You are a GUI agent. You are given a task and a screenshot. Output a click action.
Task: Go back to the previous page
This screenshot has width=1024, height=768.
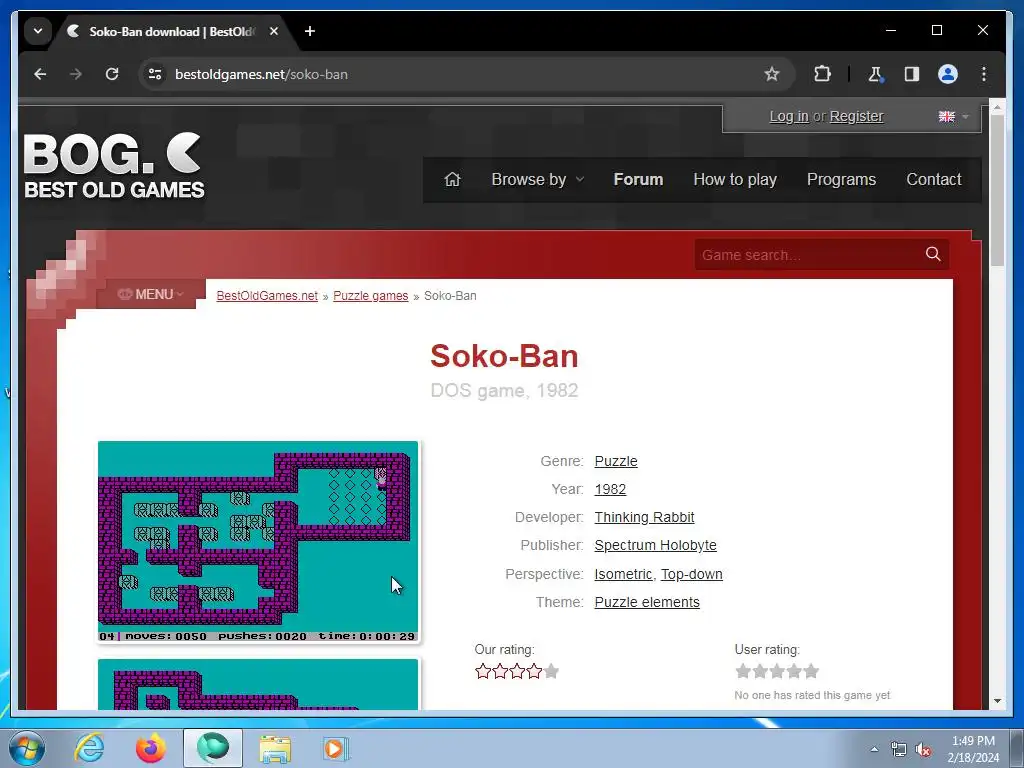[x=40, y=74]
